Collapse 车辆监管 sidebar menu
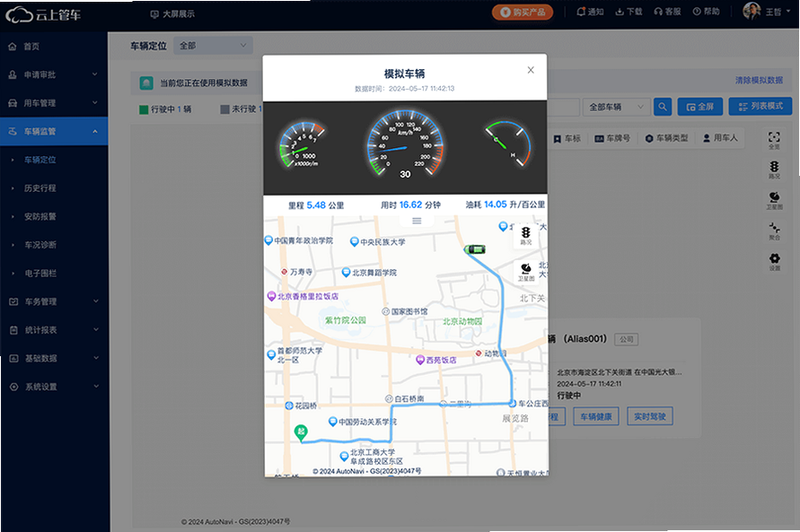The width and height of the screenshot is (800, 532). click(x=54, y=132)
